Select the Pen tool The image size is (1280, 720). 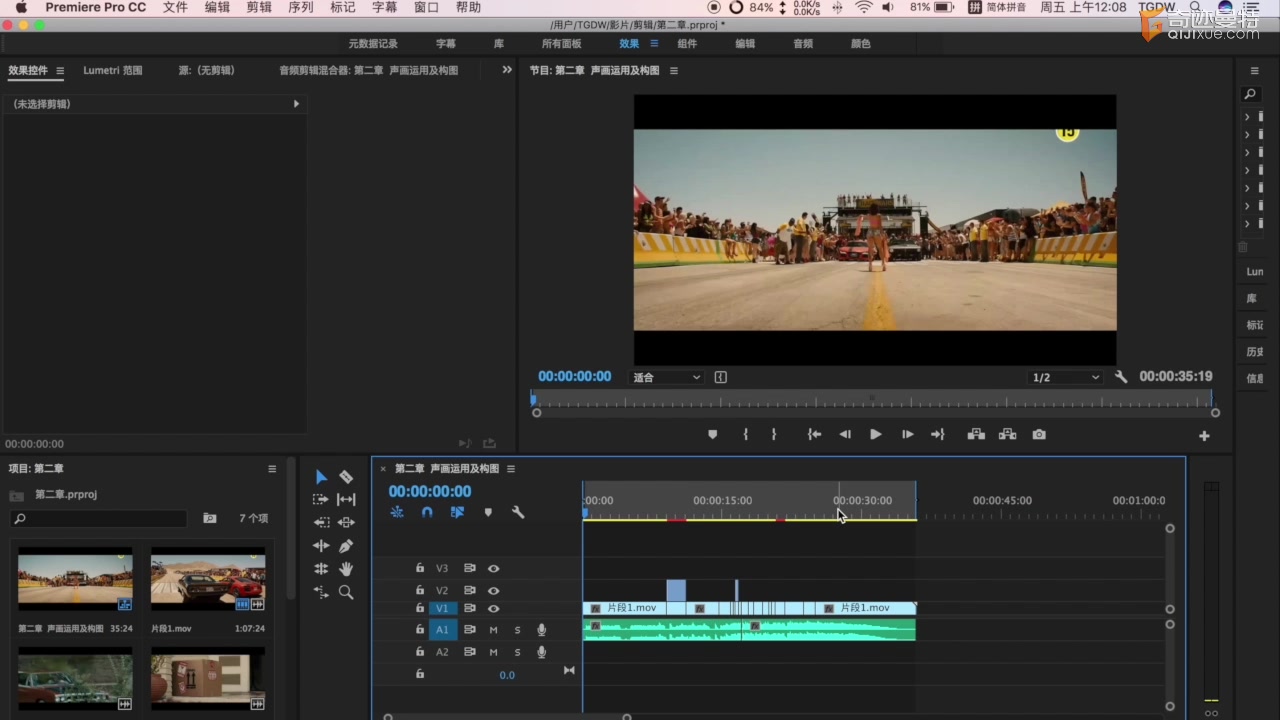coord(346,546)
